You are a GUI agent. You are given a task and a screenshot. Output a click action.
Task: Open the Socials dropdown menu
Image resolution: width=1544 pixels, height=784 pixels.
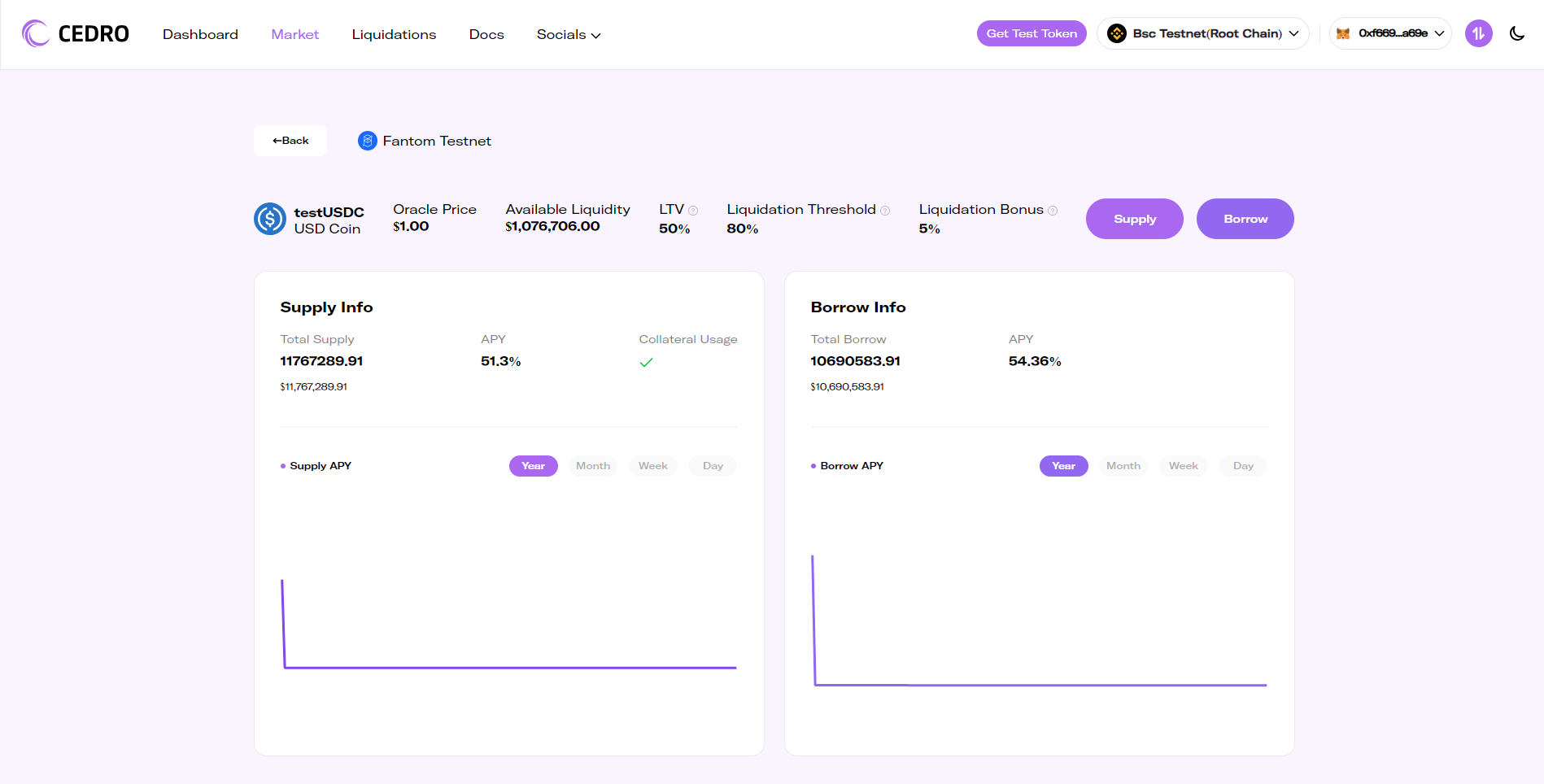pyautogui.click(x=569, y=34)
